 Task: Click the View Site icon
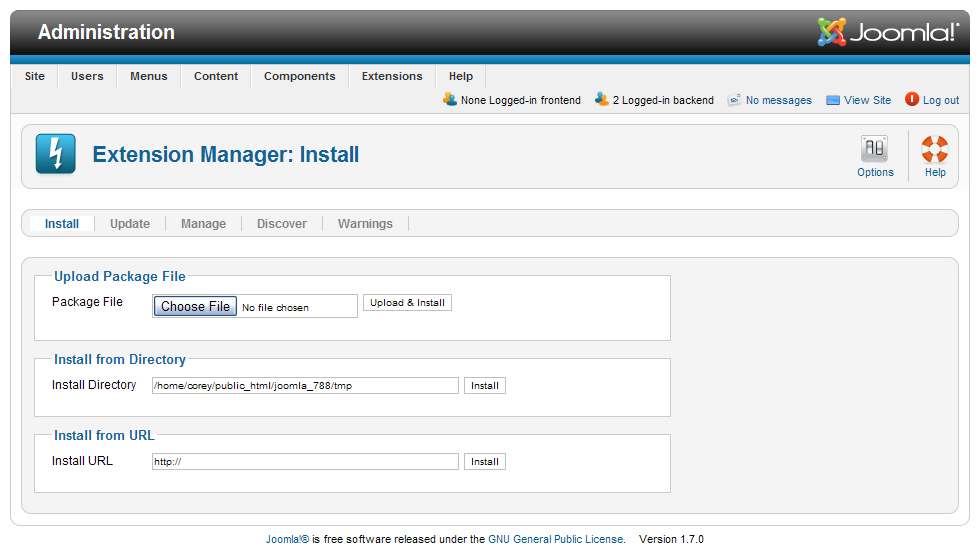point(833,100)
